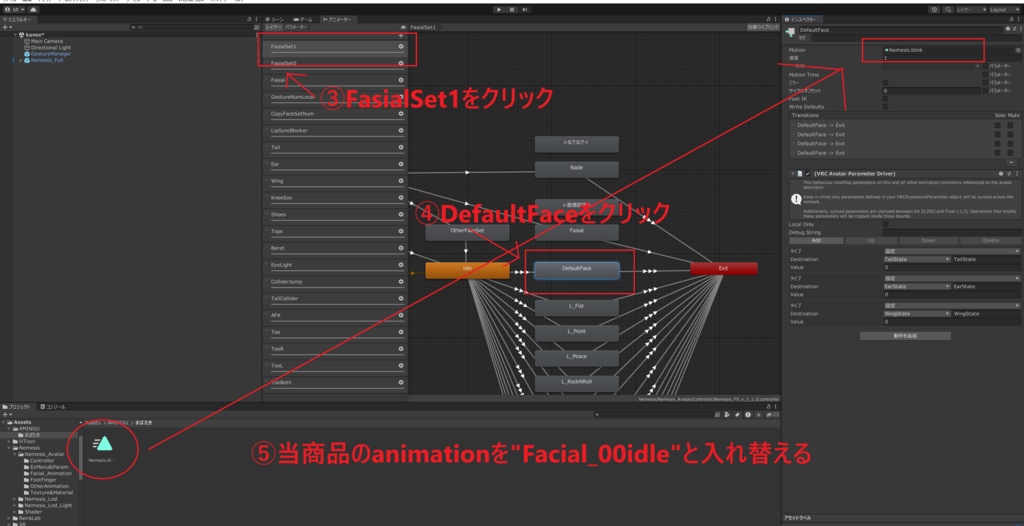Screen dimensions: 1024x526
Task: Open settings gear for KneeSox layer
Action: [x=400, y=197]
